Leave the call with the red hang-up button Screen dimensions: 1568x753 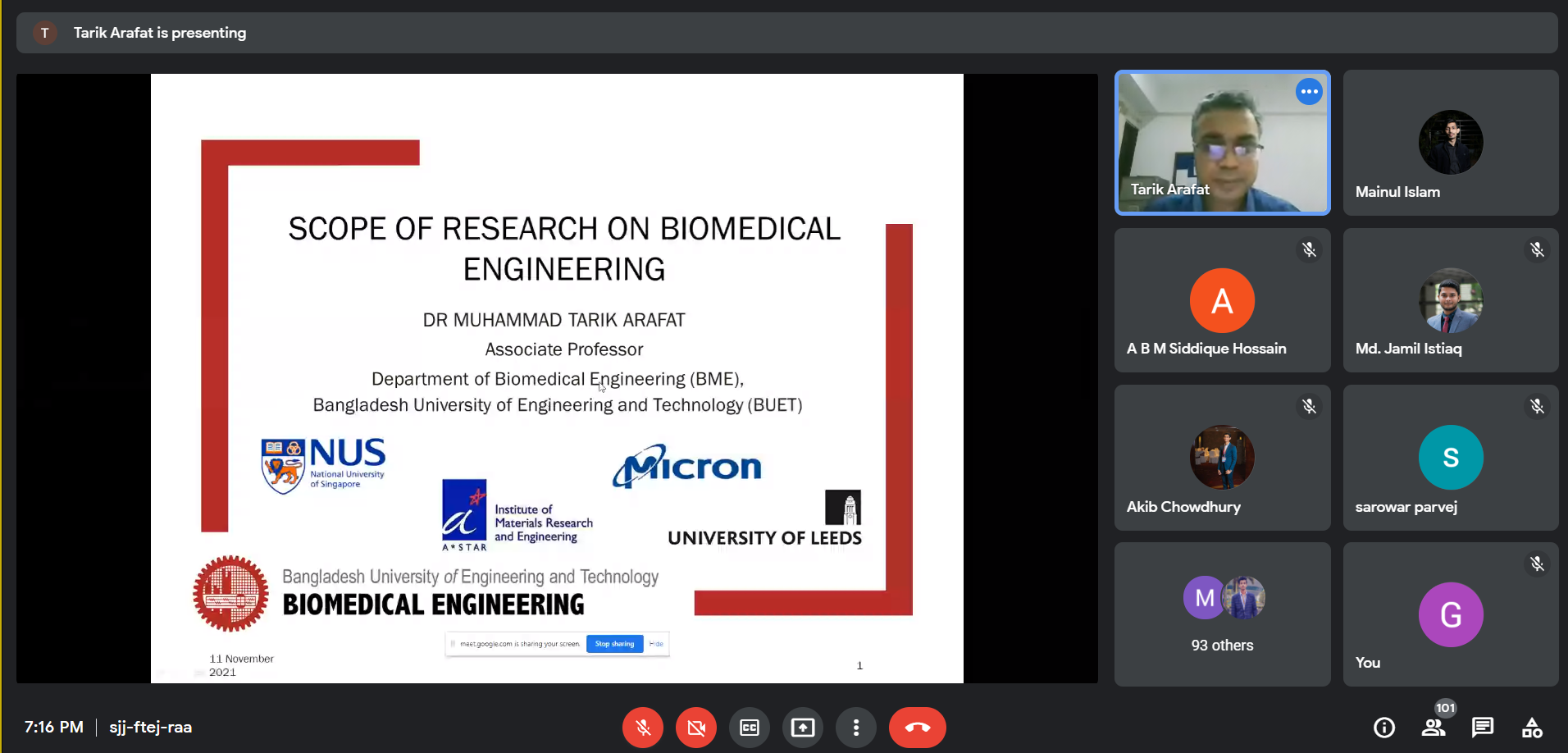click(917, 728)
